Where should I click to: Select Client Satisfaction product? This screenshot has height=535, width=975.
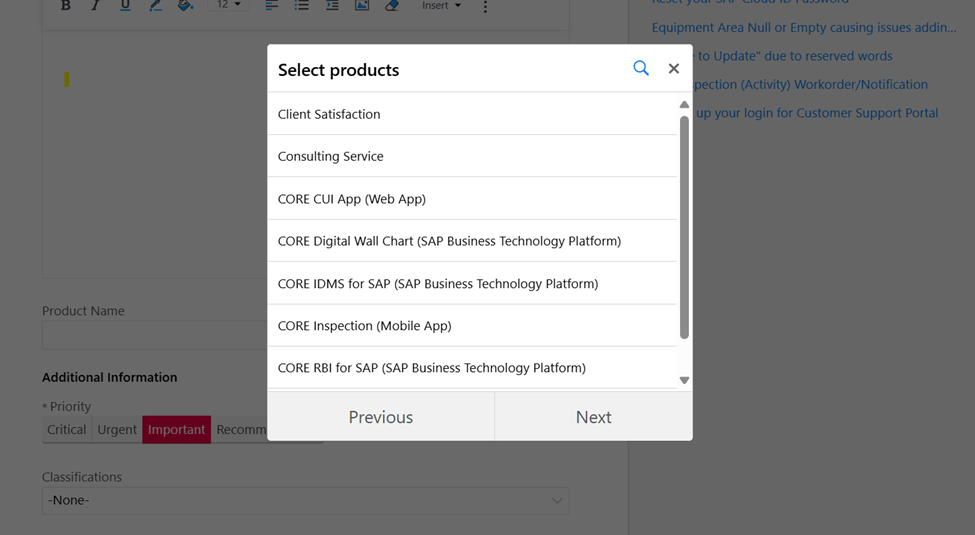[x=472, y=114]
